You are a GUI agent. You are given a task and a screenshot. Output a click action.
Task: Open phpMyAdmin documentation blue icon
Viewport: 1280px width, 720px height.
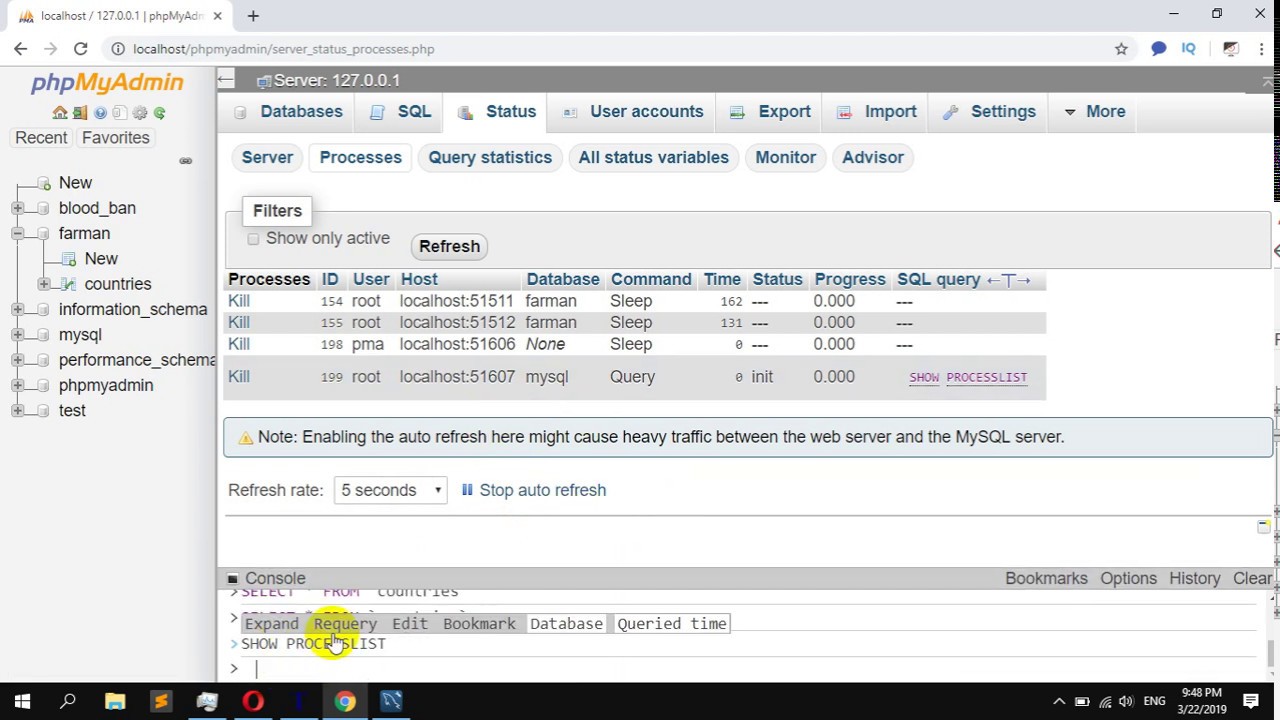(100, 113)
